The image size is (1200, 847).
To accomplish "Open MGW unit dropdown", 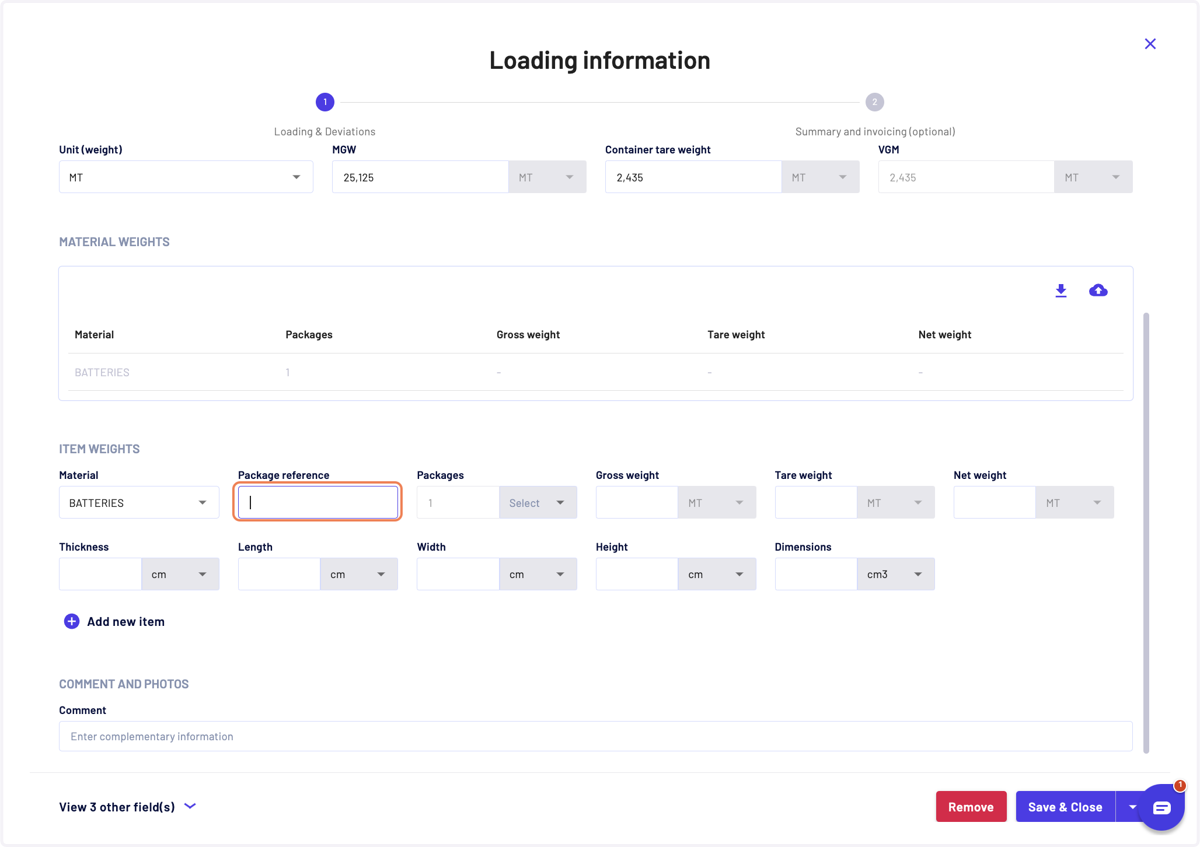I will click(547, 177).
